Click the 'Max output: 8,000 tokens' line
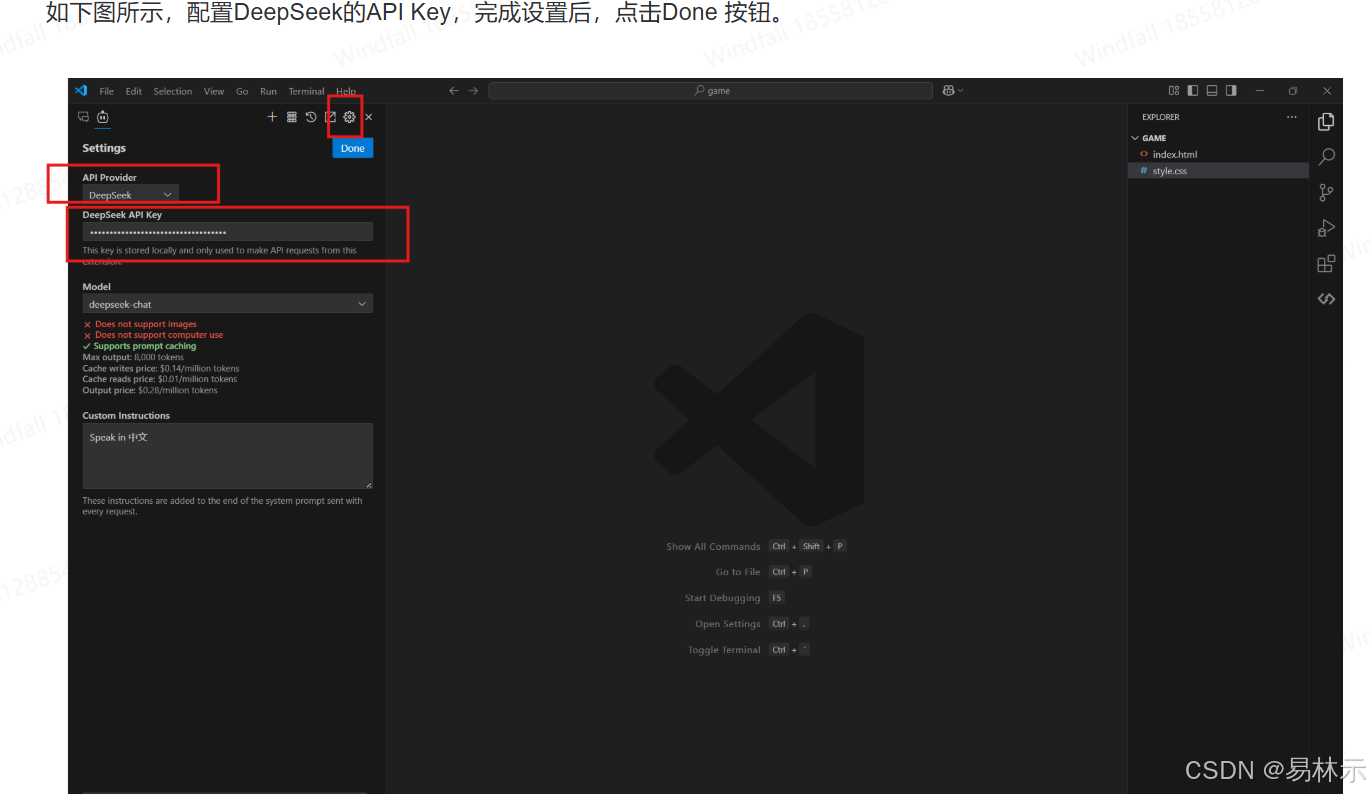This screenshot has width=1370, height=794. (x=133, y=357)
